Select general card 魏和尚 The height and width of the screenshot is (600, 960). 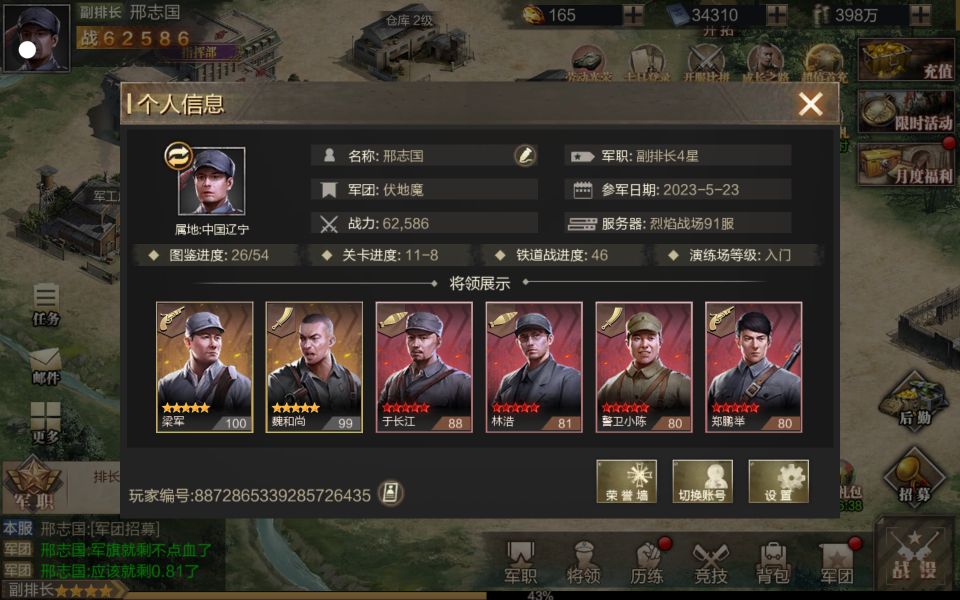point(314,367)
